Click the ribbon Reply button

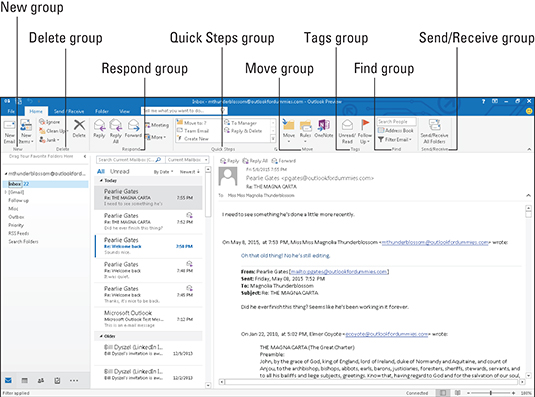(99, 129)
